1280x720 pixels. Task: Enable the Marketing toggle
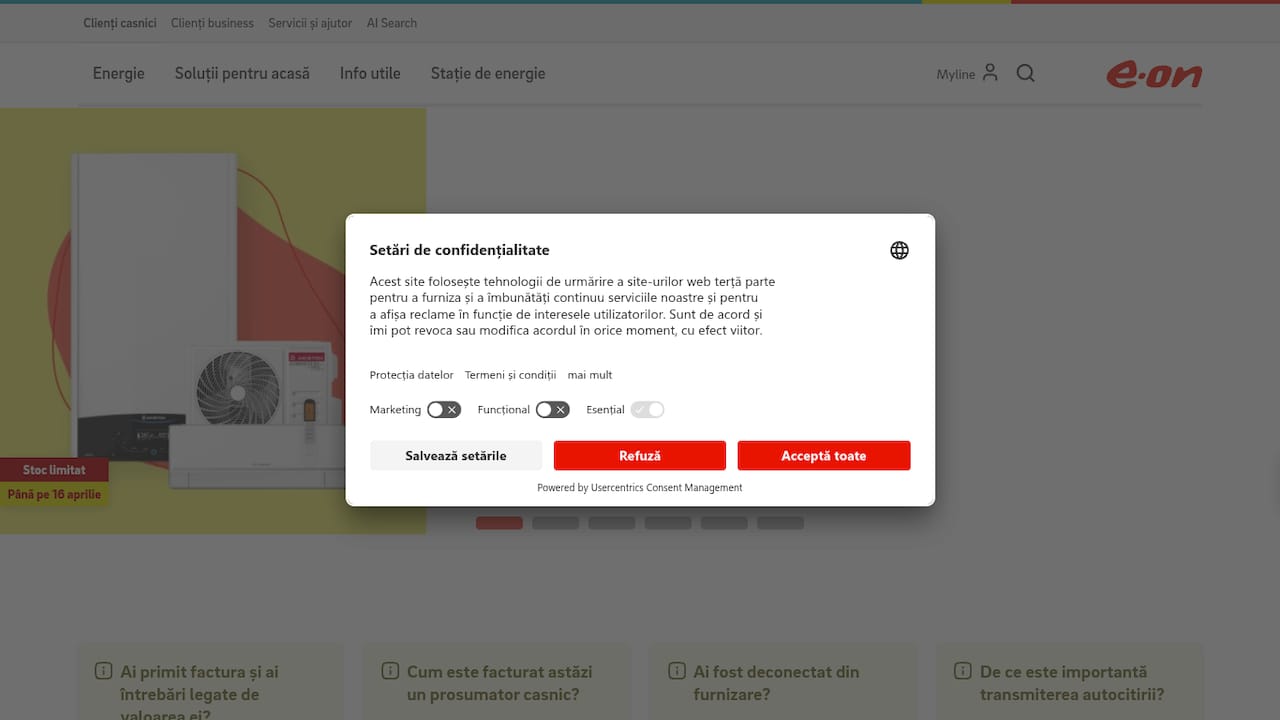coord(444,409)
